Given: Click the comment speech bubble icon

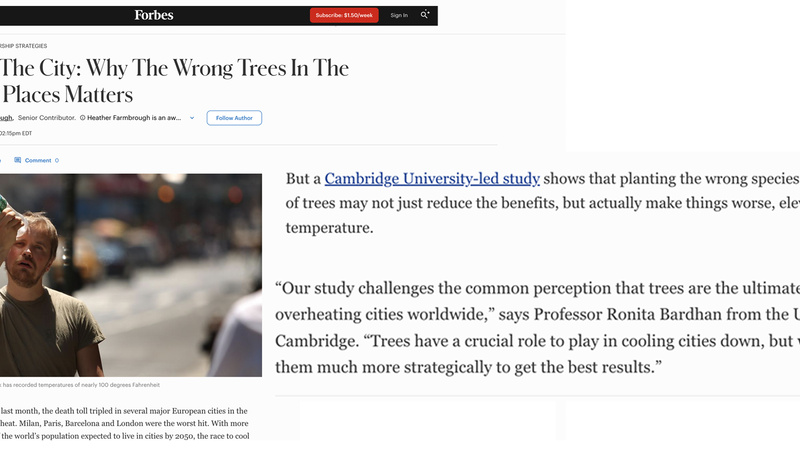Looking at the screenshot, I should [18, 160].
